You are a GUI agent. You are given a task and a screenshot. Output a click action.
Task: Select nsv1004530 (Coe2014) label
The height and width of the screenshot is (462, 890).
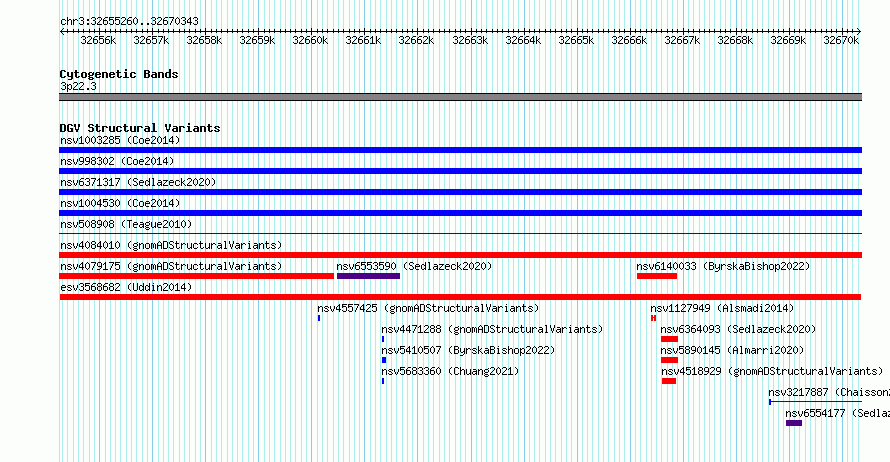point(120,203)
